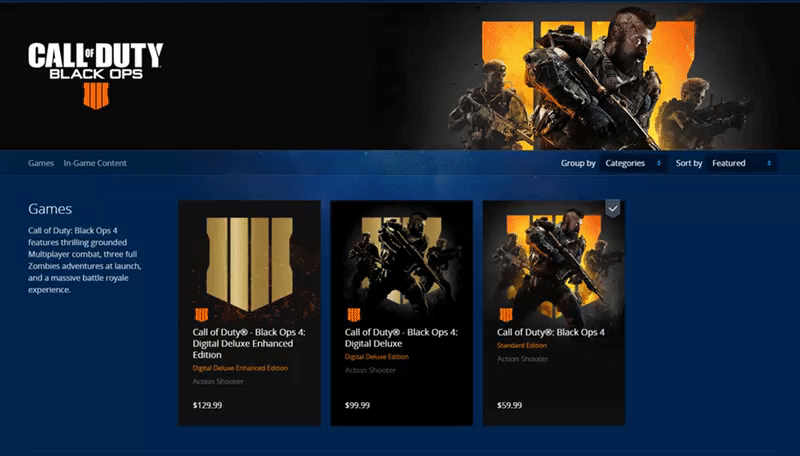This screenshot has height=456, width=800.
Task: Click orange Black Ops badge on Standard Edition card
Action: point(506,315)
